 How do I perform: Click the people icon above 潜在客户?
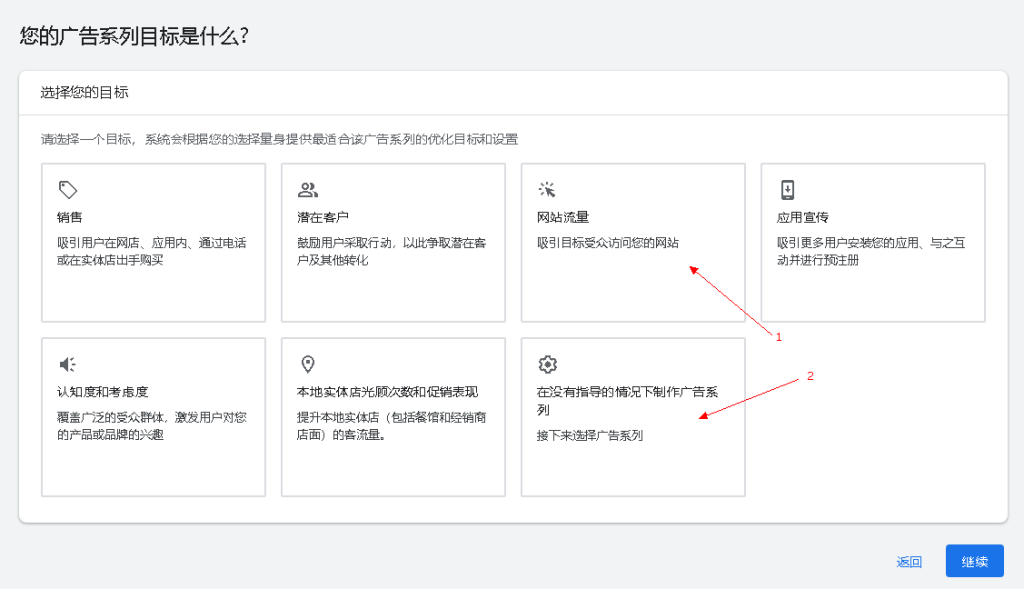click(307, 189)
